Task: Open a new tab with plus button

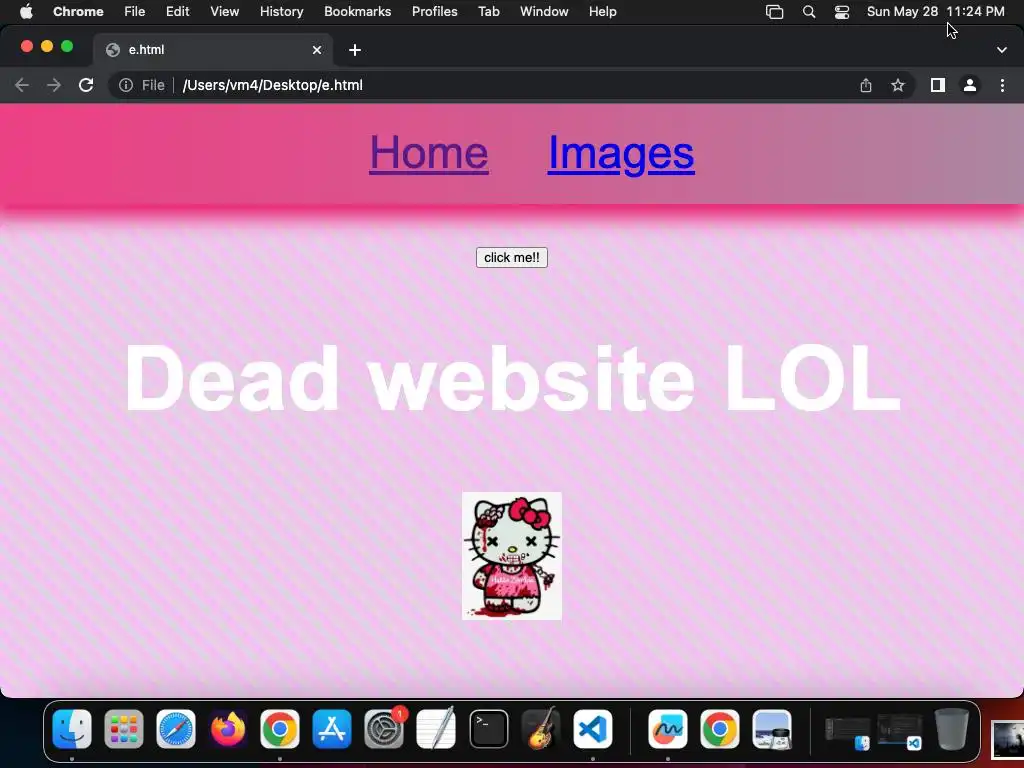Action: [355, 50]
